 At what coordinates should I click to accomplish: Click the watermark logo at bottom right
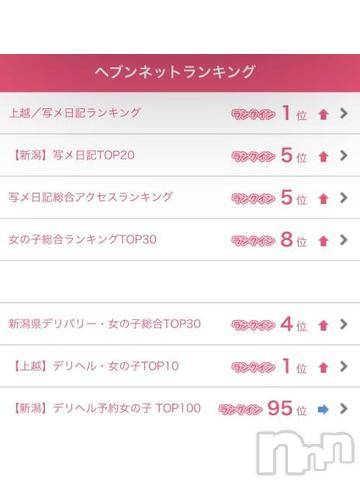306,452
